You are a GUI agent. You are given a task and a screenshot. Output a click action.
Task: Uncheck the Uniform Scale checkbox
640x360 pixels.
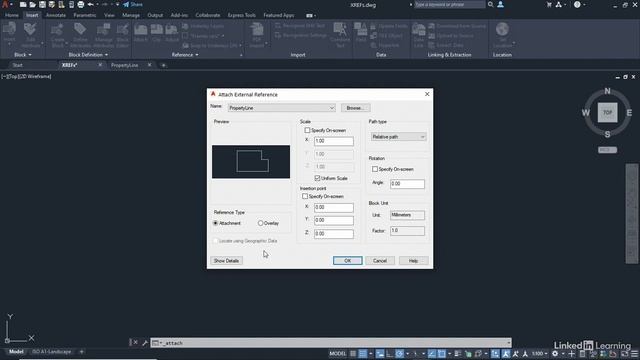click(317, 178)
